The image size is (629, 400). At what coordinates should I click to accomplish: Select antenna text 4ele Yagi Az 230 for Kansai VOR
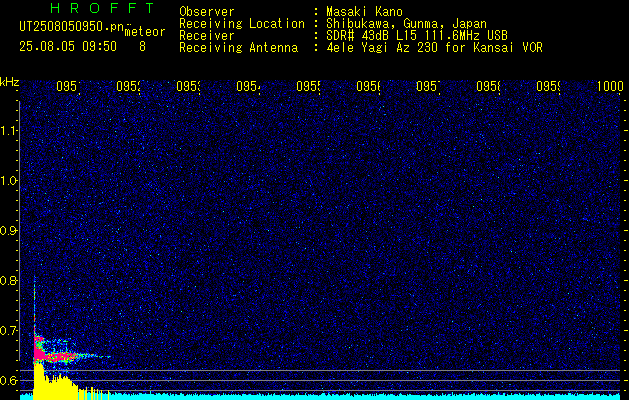[434, 48]
